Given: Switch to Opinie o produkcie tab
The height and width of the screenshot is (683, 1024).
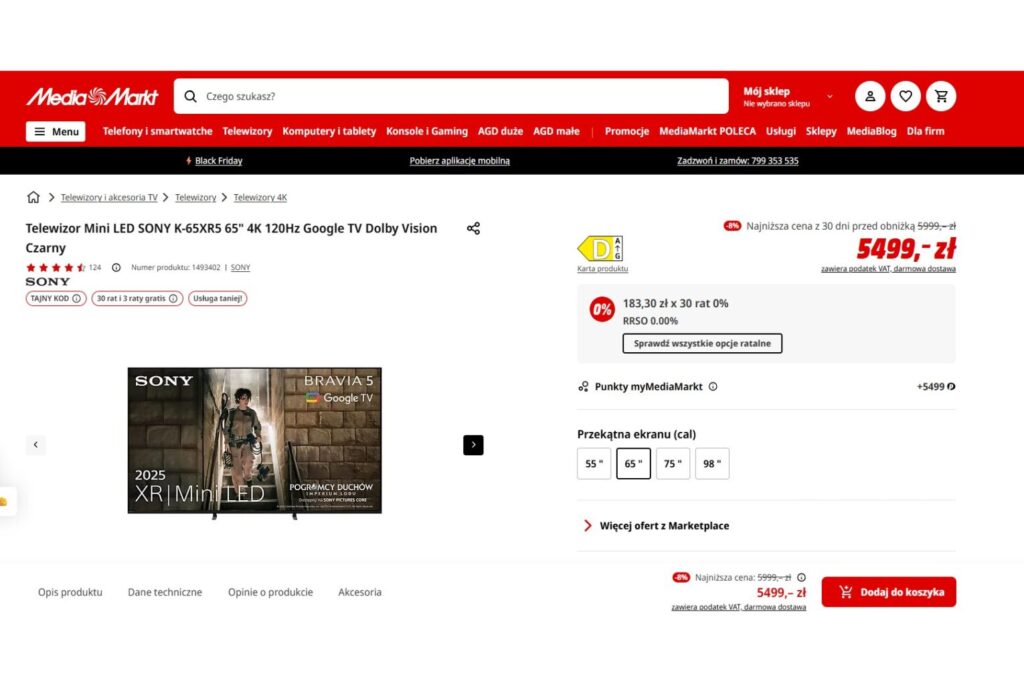Looking at the screenshot, I should coord(270,592).
